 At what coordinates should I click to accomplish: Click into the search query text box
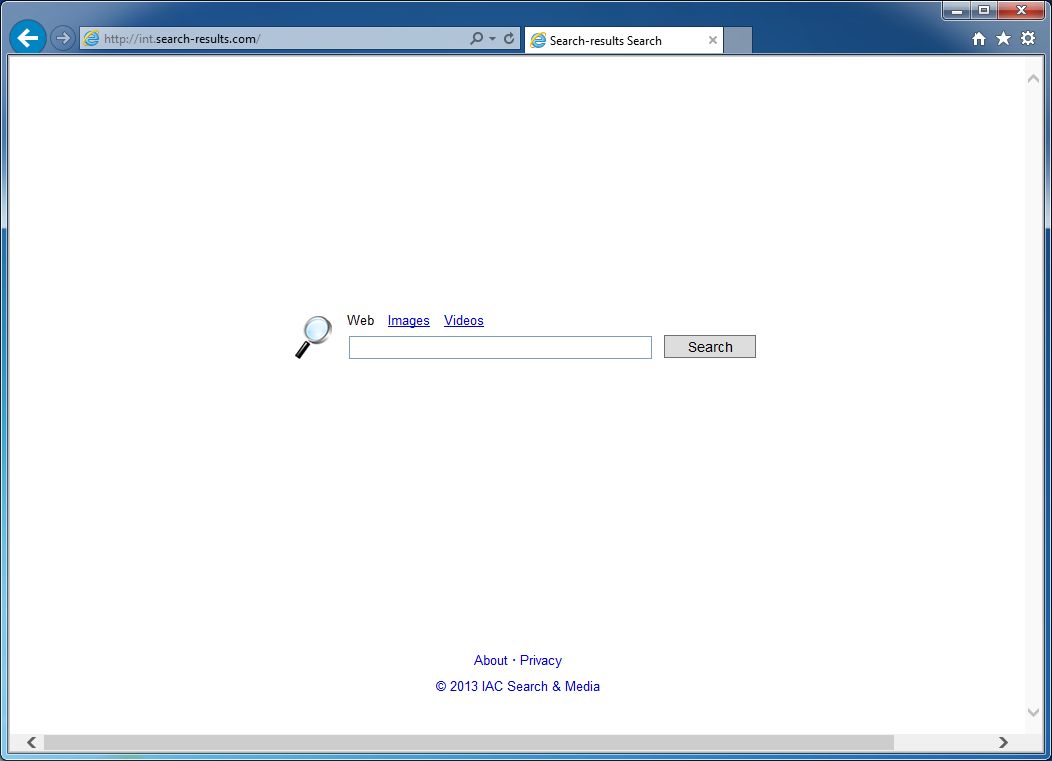[500, 348]
